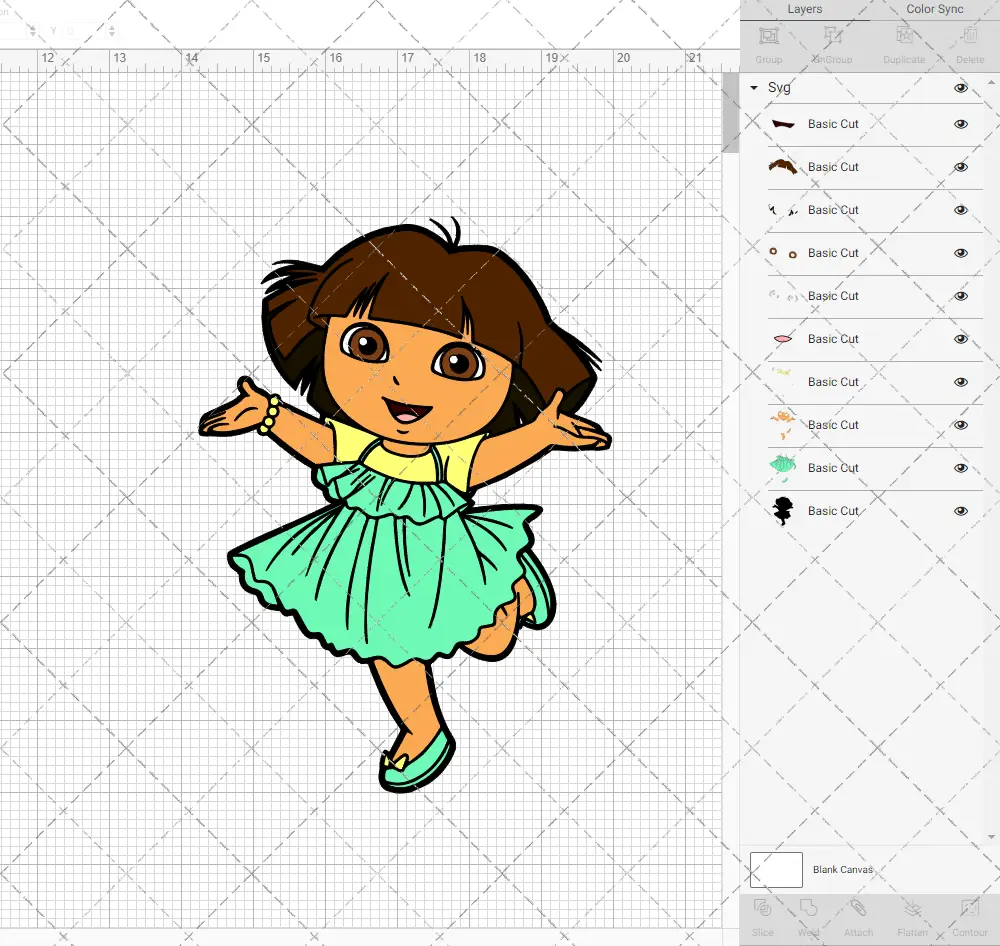Toggle visibility of the yellow pieces layer
1000x946 pixels.
click(960, 382)
